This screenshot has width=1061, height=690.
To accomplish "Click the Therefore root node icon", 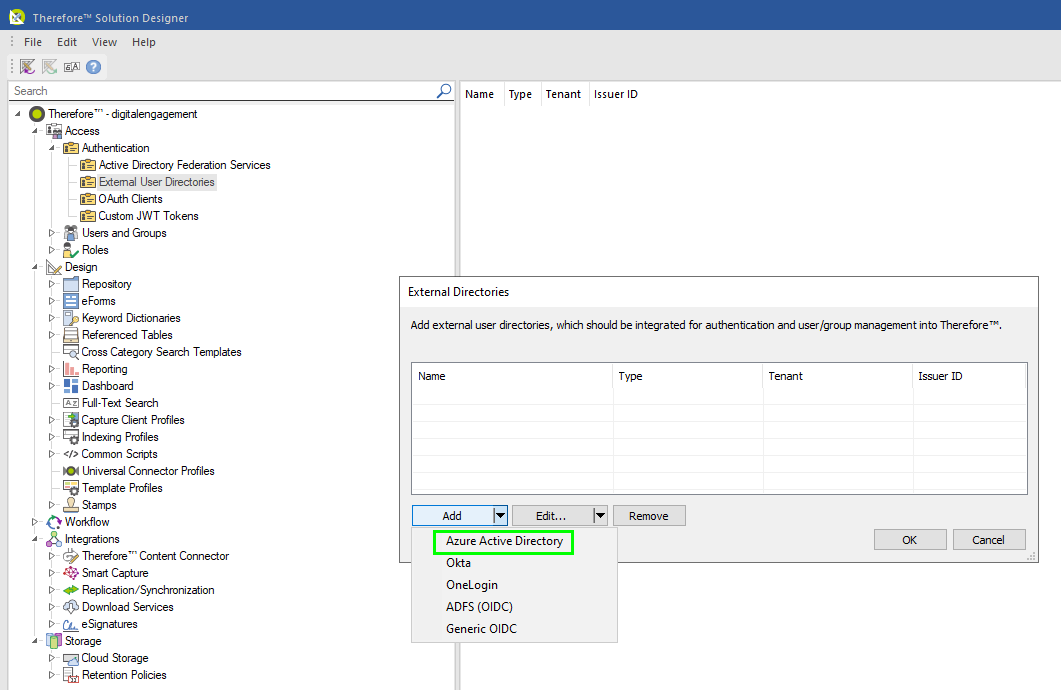I will pos(37,114).
